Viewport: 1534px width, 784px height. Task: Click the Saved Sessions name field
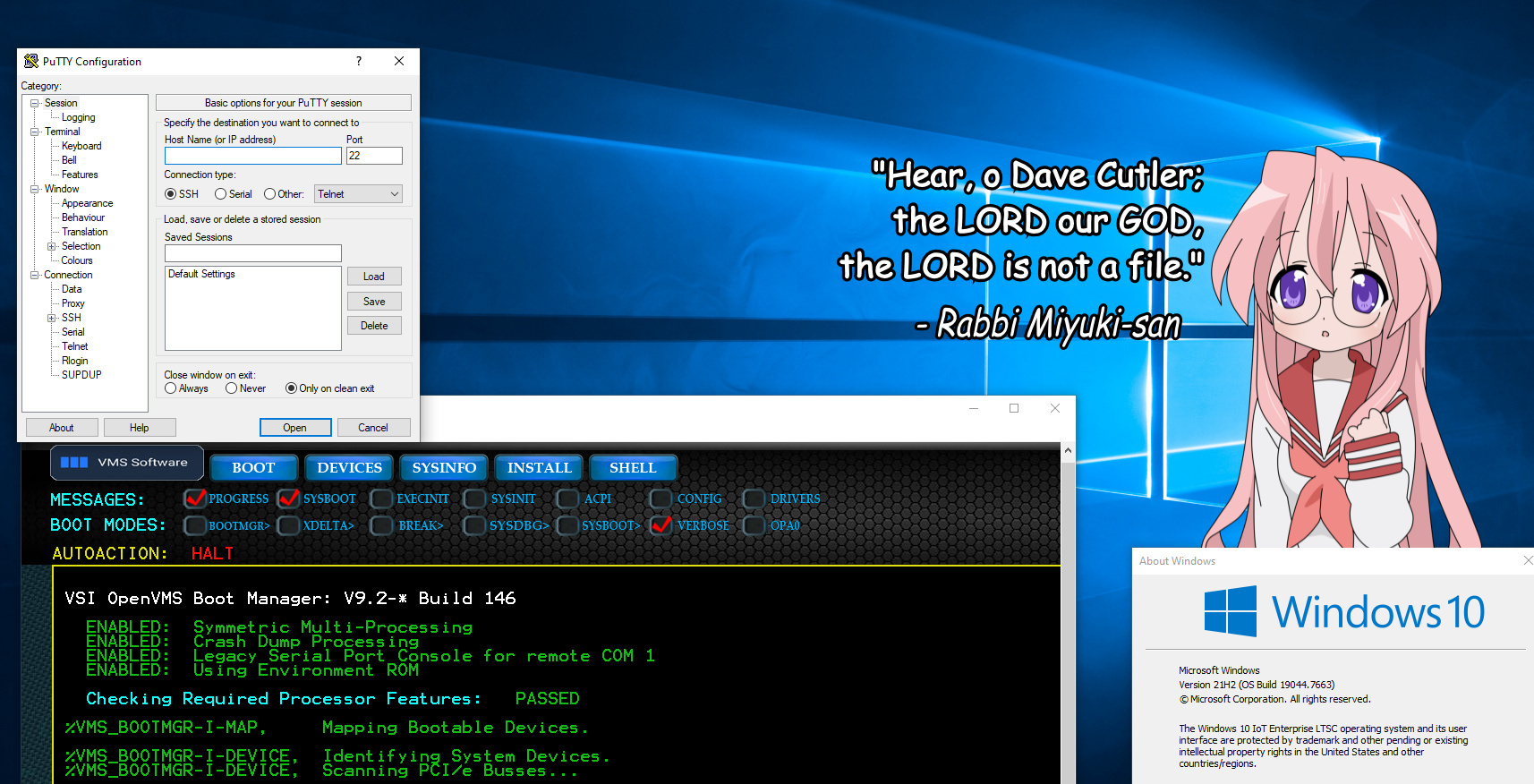pyautogui.click(x=253, y=253)
